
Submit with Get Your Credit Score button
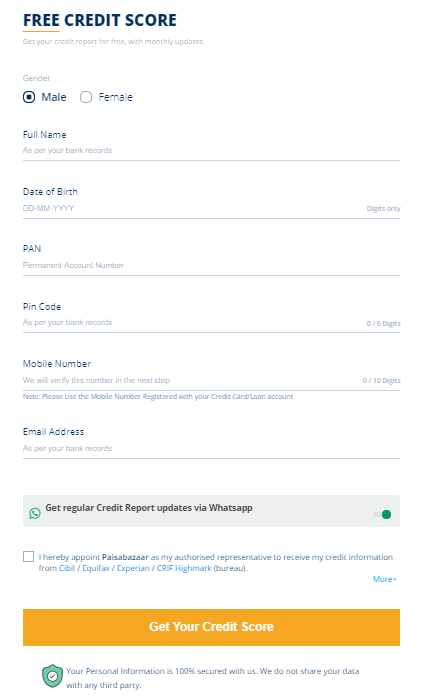tap(212, 627)
